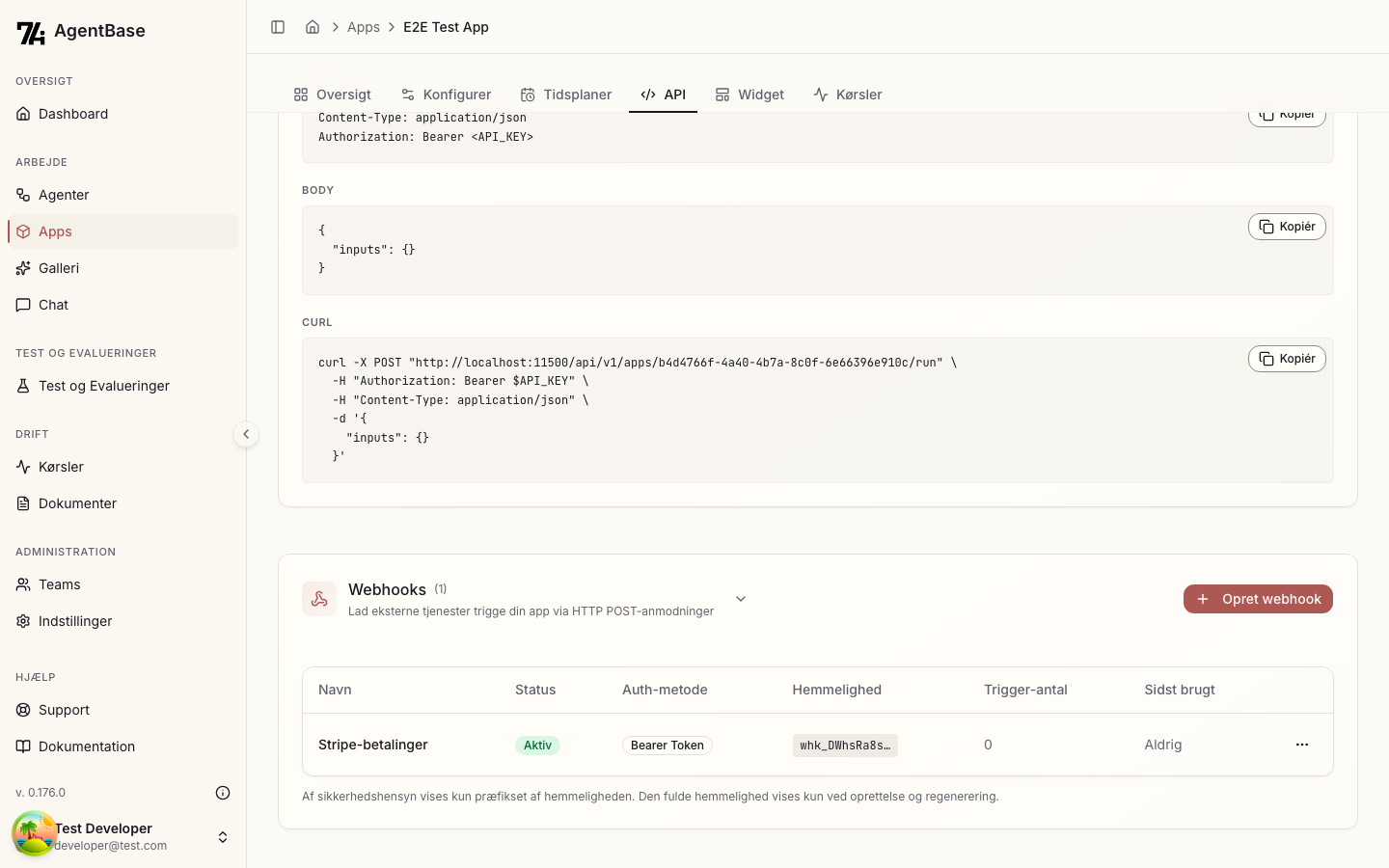1389x868 pixels.
Task: Click the Hemmelighed column header
Action: click(x=837, y=690)
